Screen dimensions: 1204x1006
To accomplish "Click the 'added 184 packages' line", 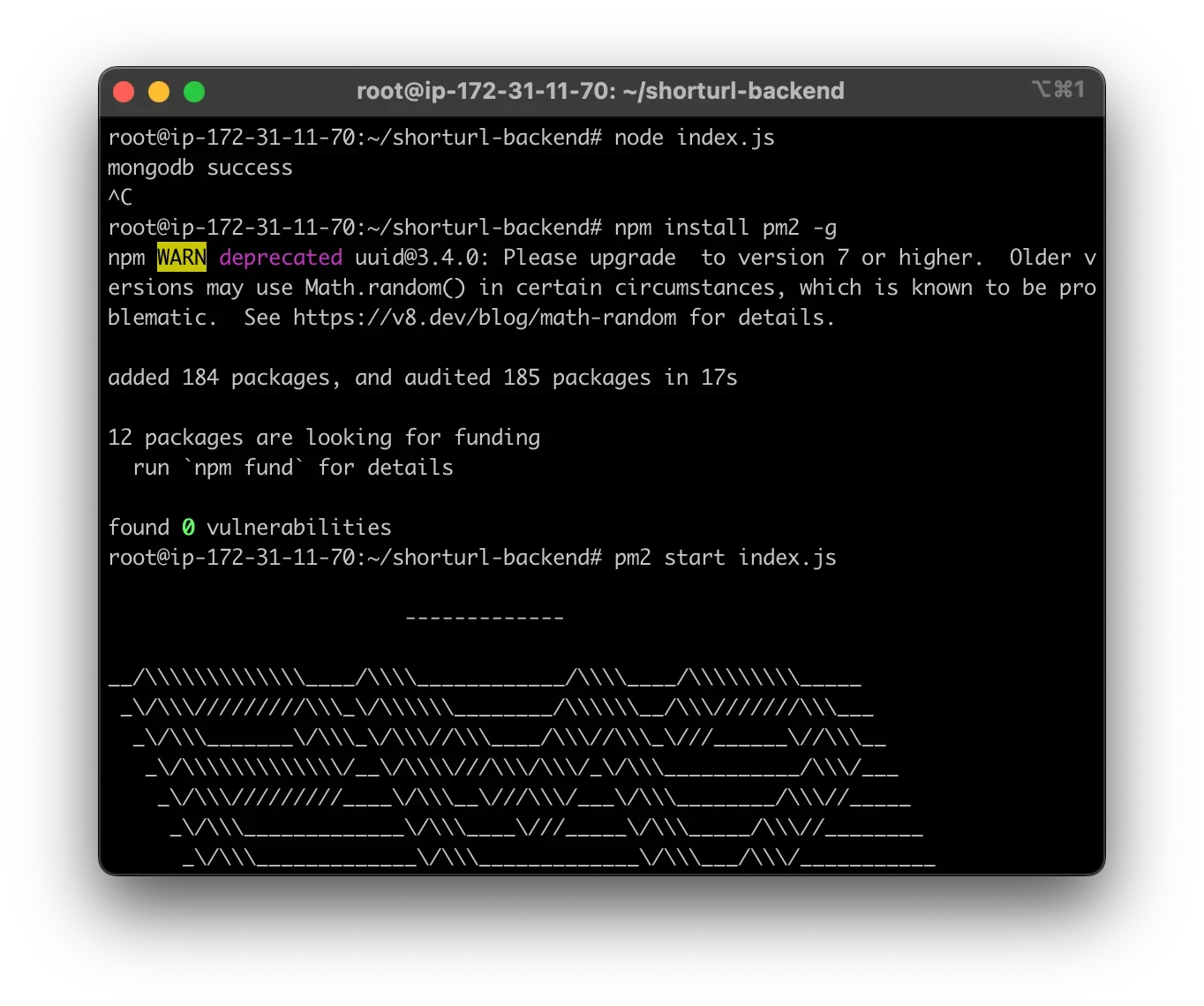I will tap(423, 378).
